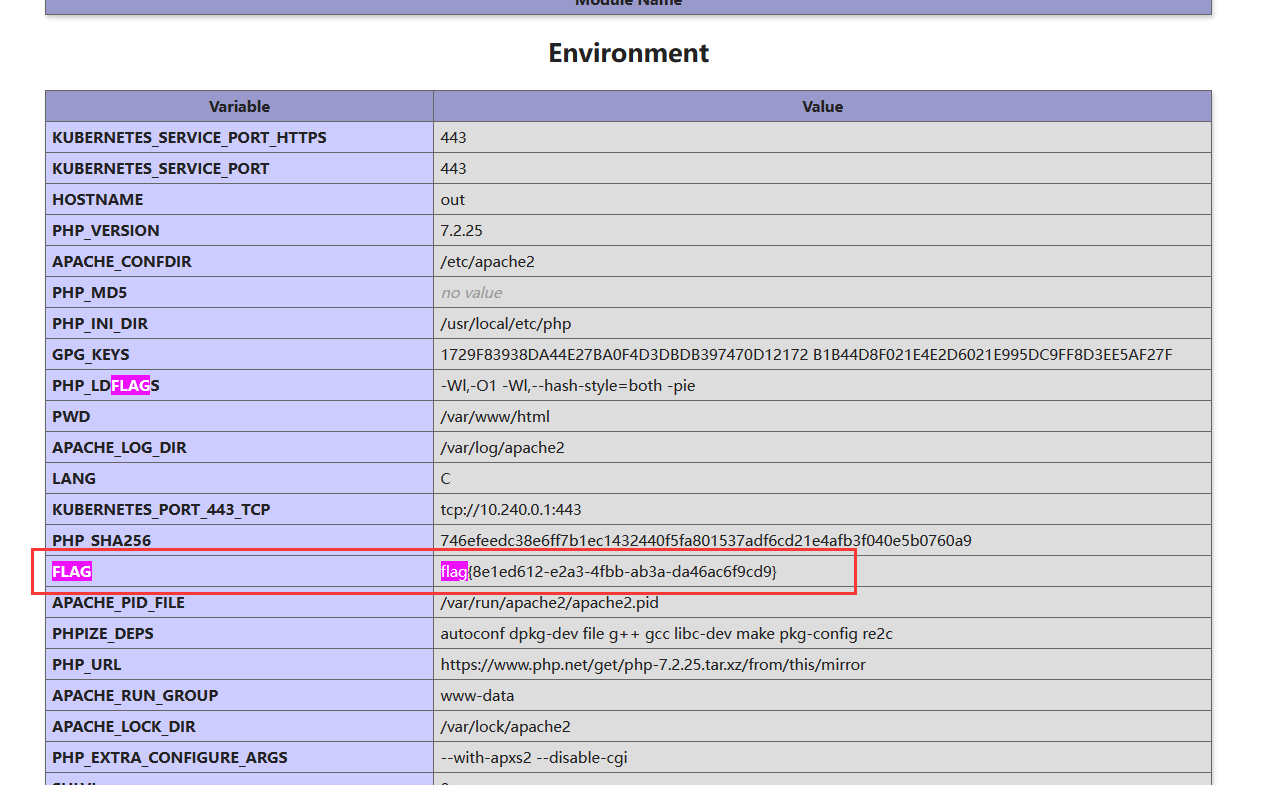Click the LANG value 'C'
The height and width of the screenshot is (785, 1287).
(445, 478)
